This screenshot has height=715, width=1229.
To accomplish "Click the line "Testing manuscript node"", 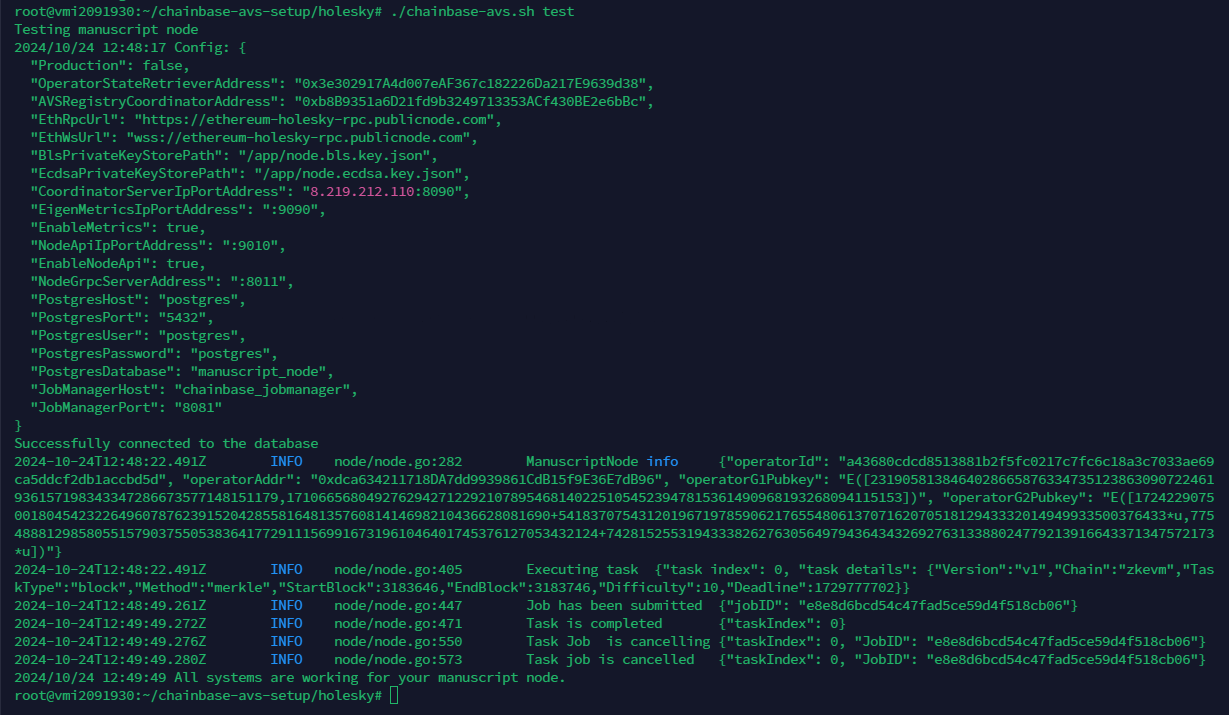I will [106, 29].
